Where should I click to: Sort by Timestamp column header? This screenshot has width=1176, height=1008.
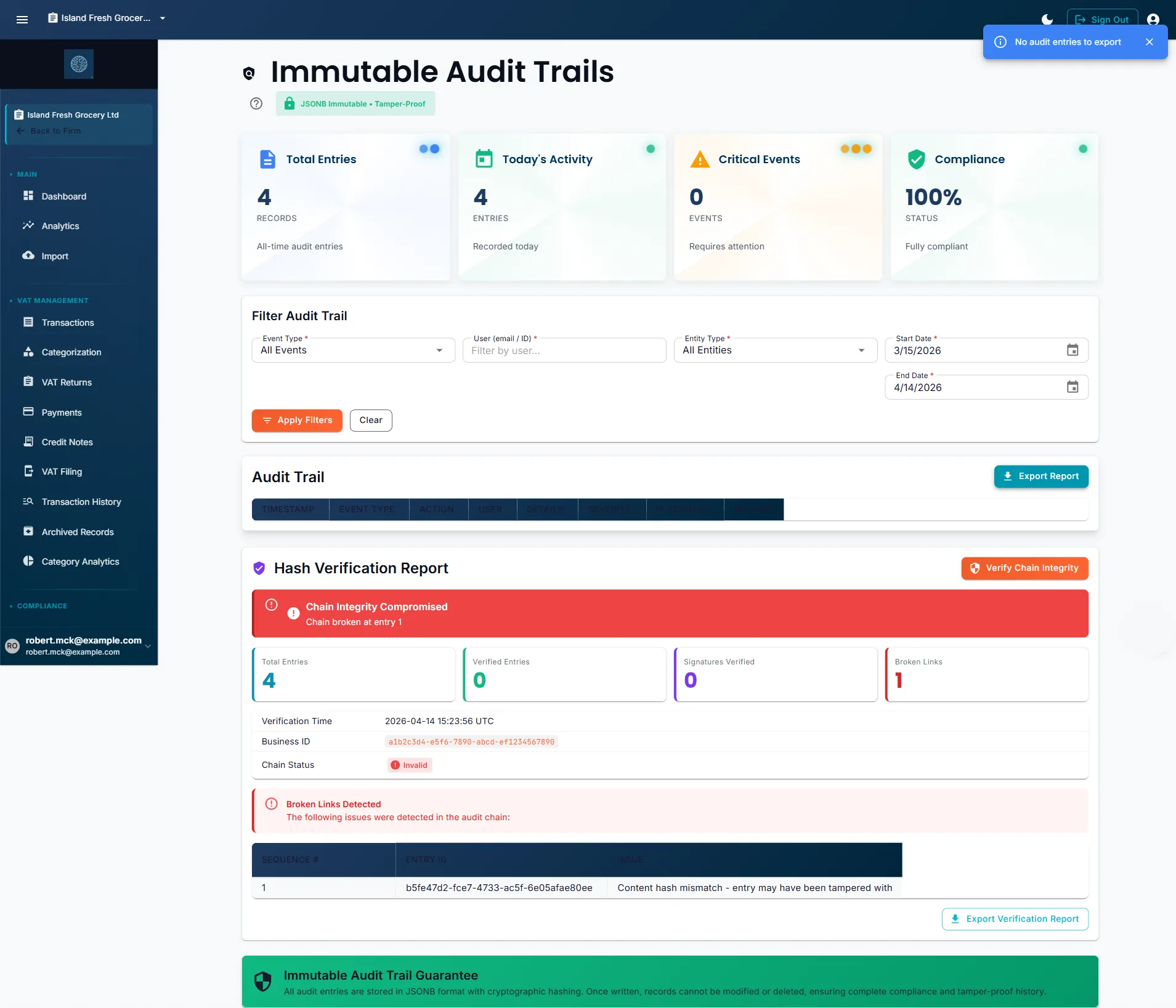coord(290,509)
